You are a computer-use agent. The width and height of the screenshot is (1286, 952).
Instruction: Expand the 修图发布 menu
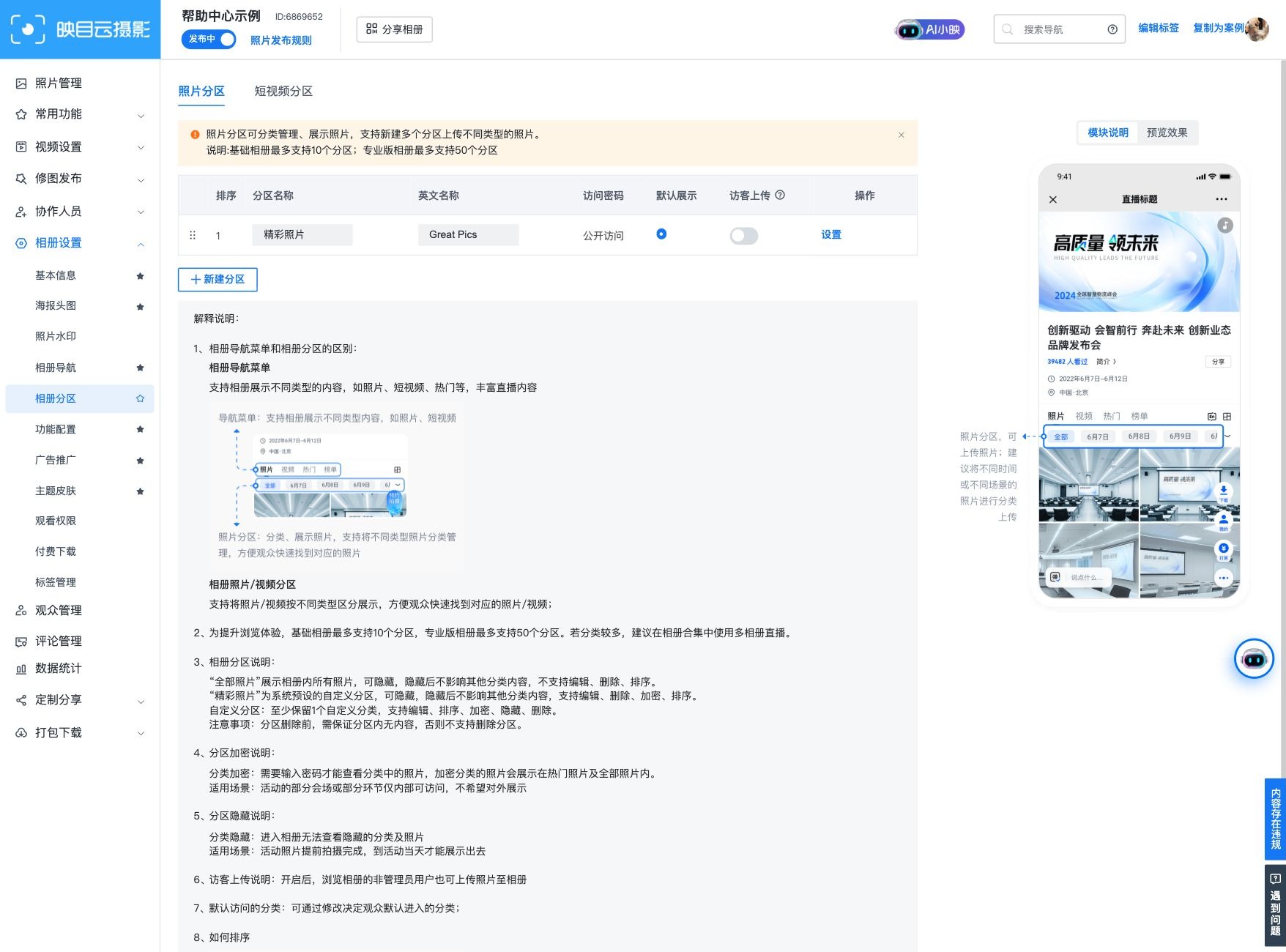click(80, 179)
